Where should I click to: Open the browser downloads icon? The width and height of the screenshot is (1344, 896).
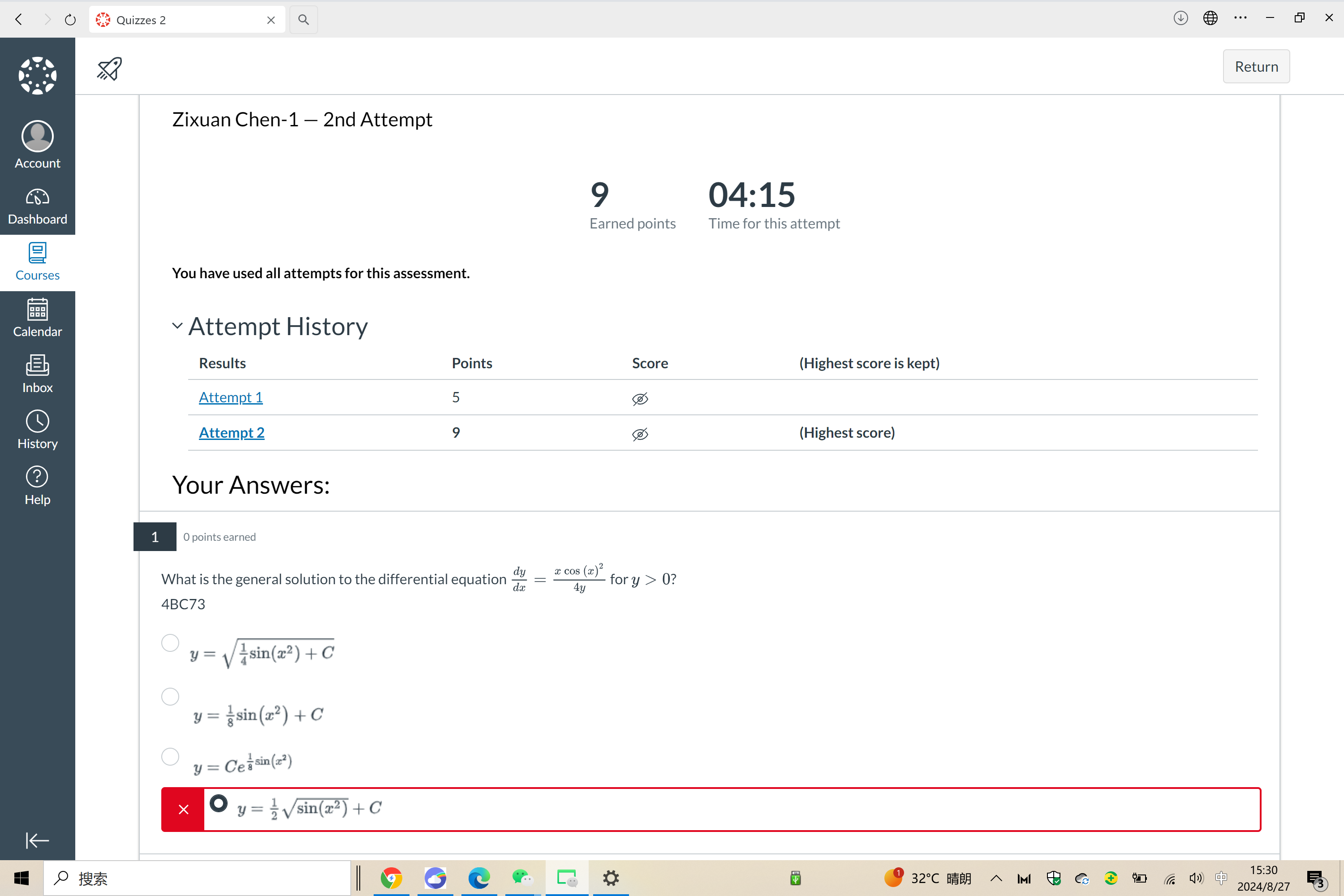click(1180, 18)
